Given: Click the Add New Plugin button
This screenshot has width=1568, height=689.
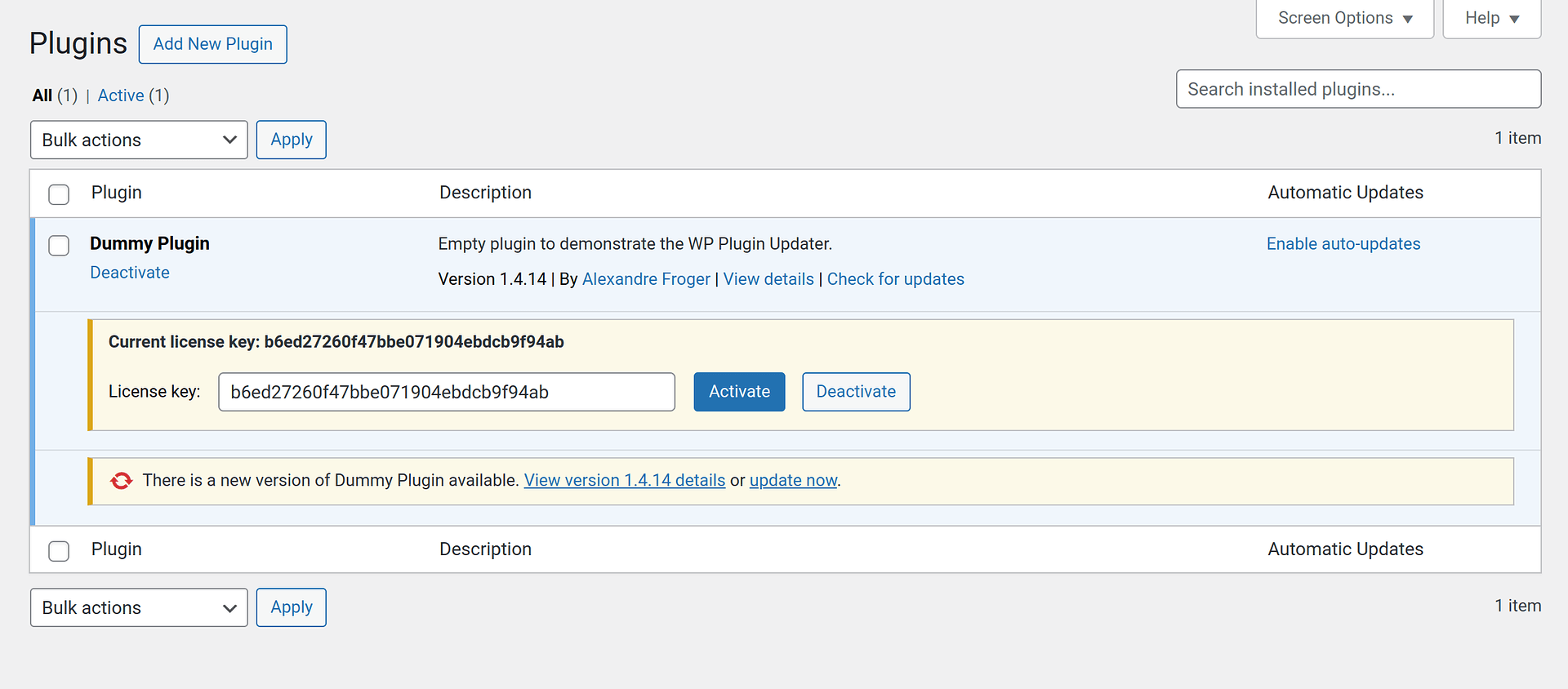Looking at the screenshot, I should coord(212,44).
